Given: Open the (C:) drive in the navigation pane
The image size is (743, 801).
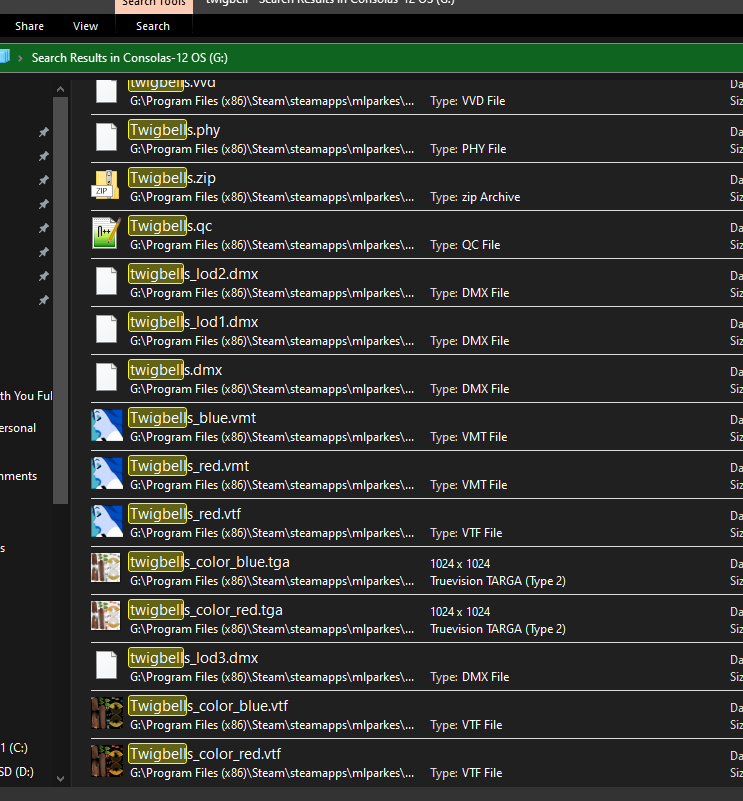Looking at the screenshot, I should point(14,748).
